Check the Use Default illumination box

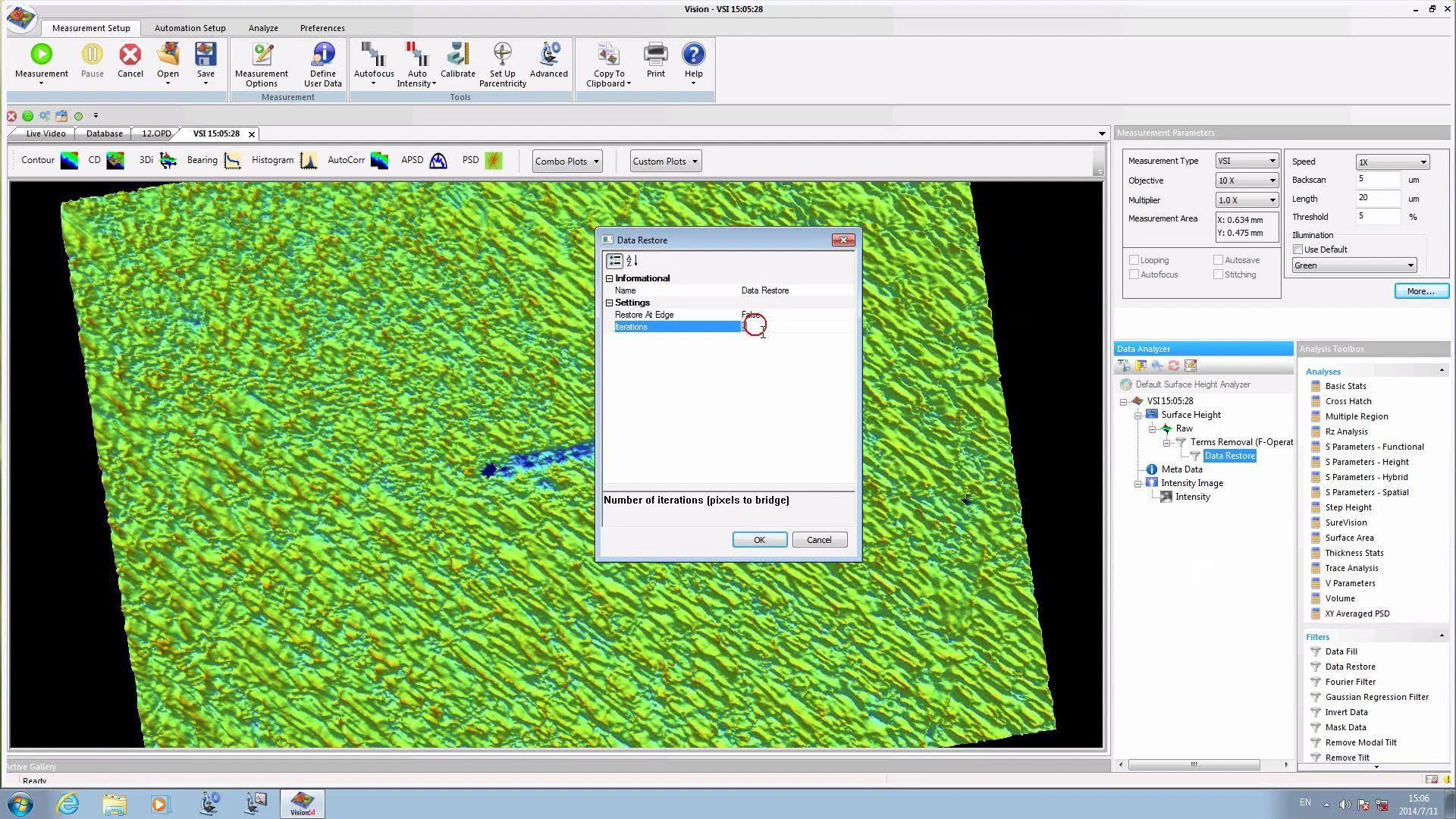click(x=1298, y=249)
